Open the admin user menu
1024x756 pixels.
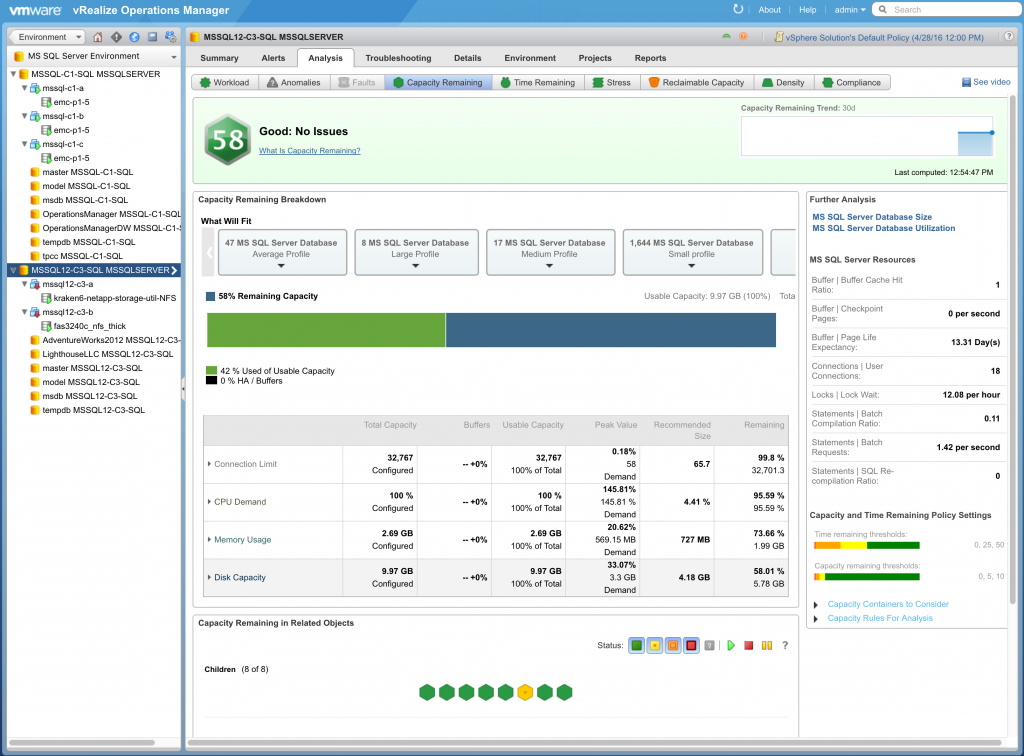click(850, 10)
